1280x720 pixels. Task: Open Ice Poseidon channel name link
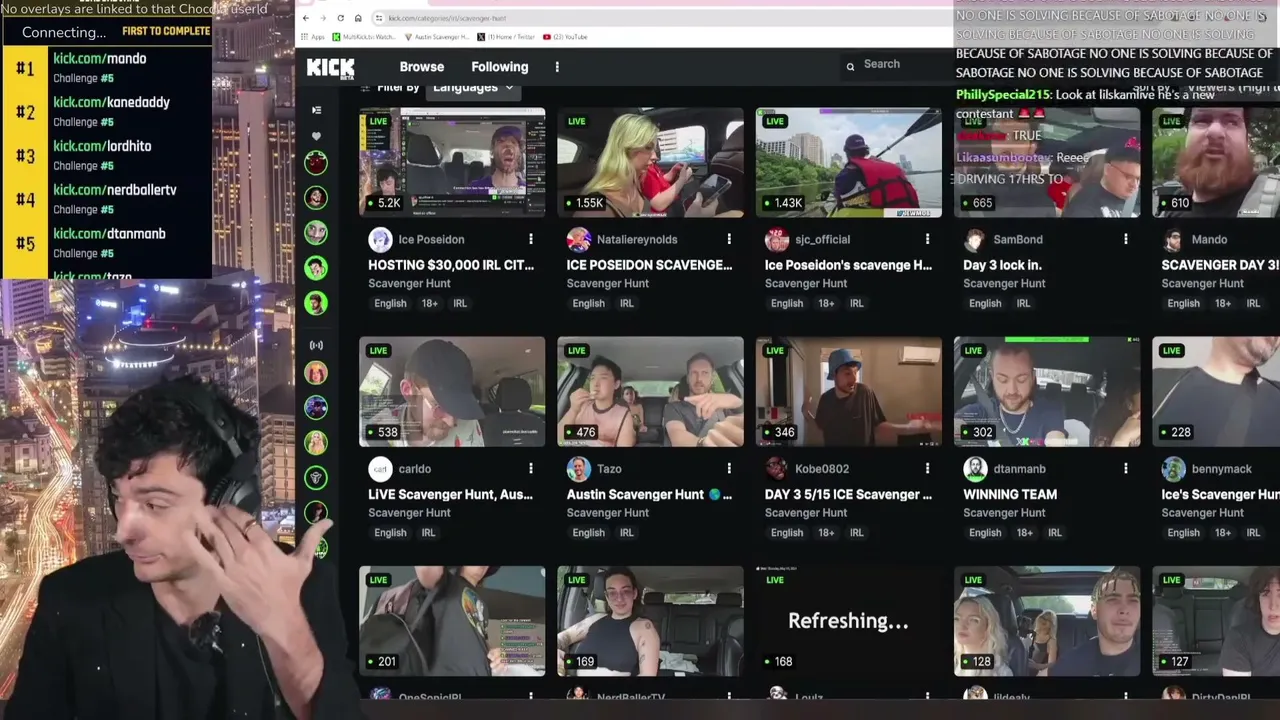pyautogui.click(x=431, y=240)
